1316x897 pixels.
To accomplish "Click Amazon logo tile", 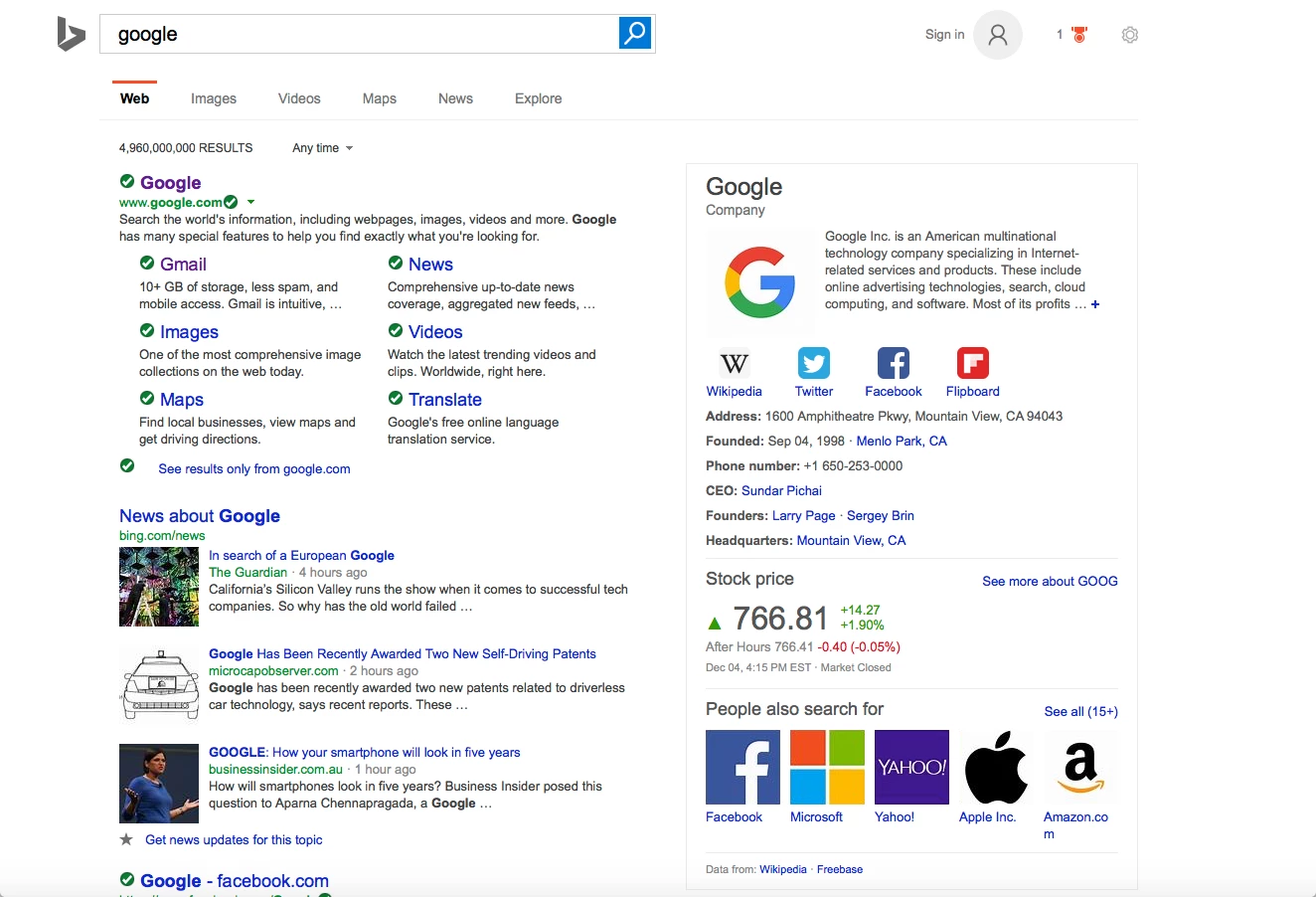I will click(1080, 767).
